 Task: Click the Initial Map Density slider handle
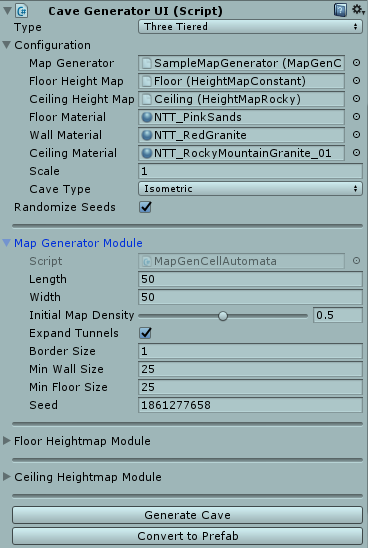[x=223, y=316]
